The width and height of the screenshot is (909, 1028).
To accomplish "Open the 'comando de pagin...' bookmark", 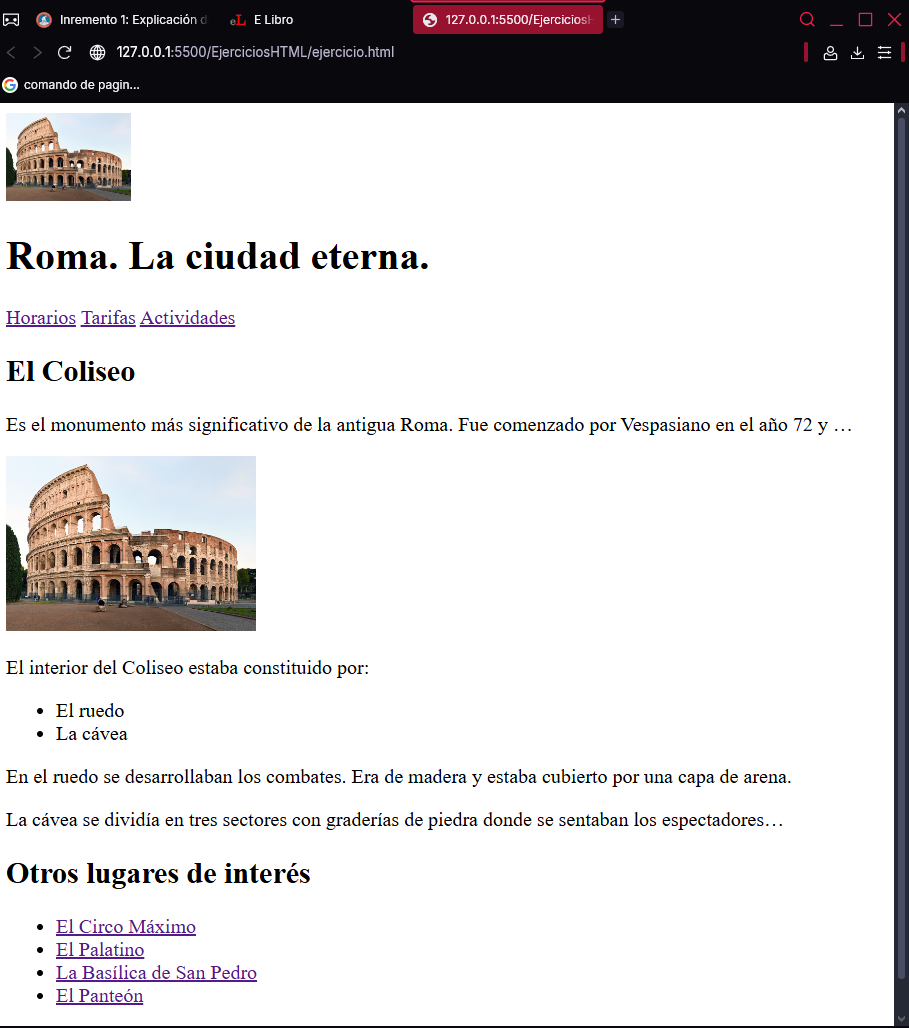I will (x=71, y=85).
